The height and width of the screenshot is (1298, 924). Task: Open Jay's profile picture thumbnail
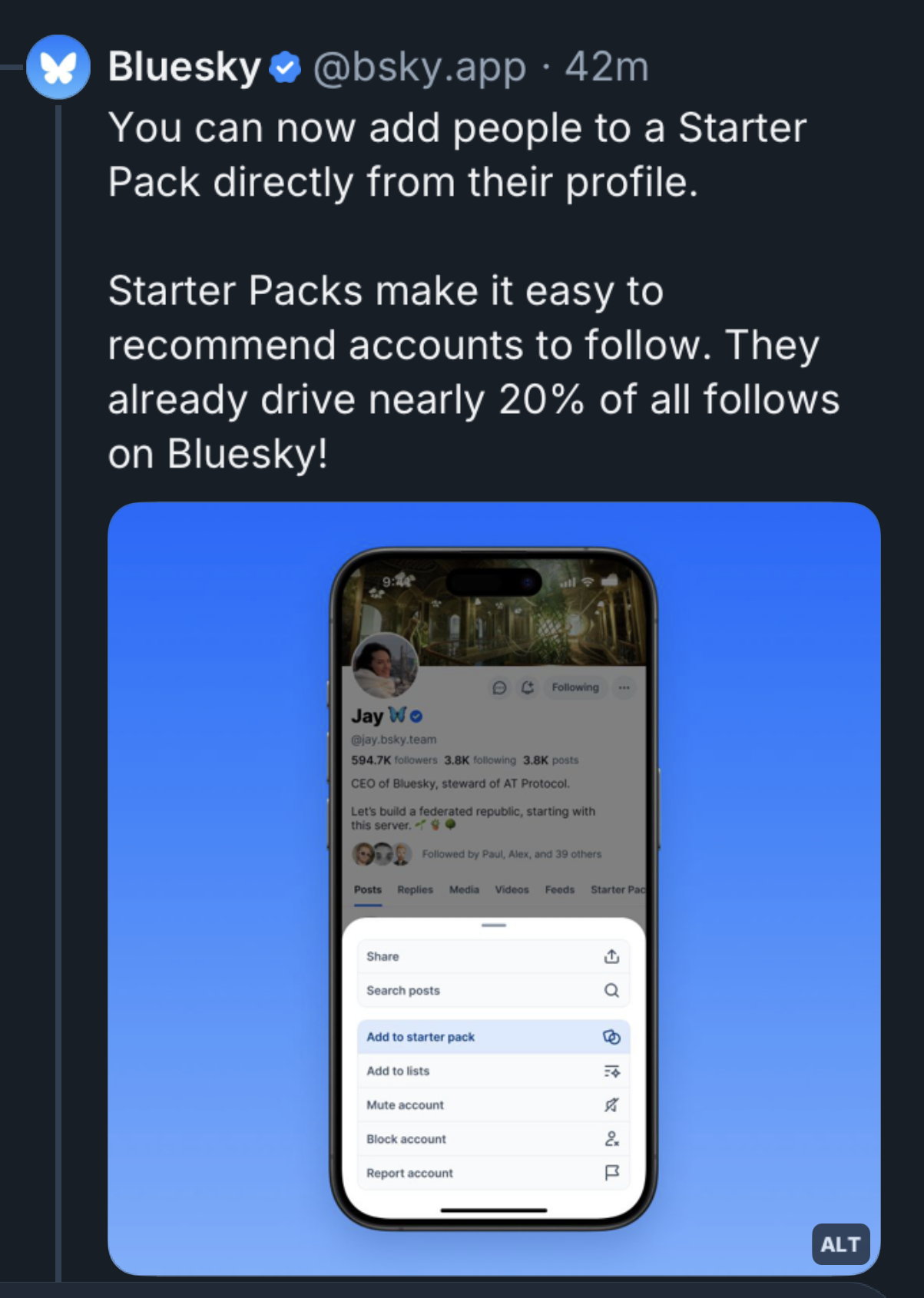[x=385, y=666]
